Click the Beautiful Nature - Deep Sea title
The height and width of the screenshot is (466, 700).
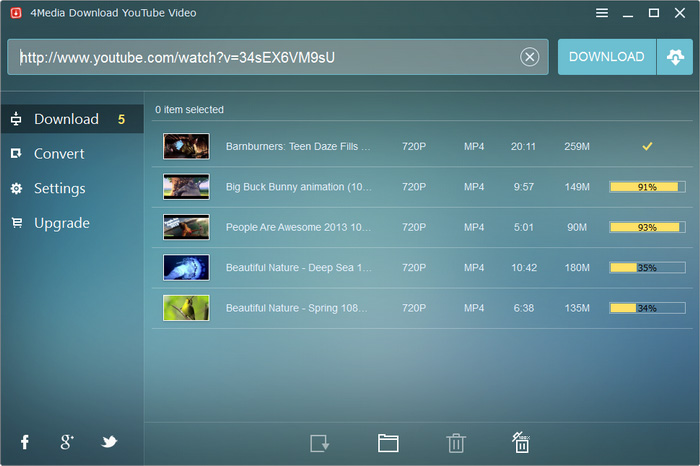pos(298,267)
